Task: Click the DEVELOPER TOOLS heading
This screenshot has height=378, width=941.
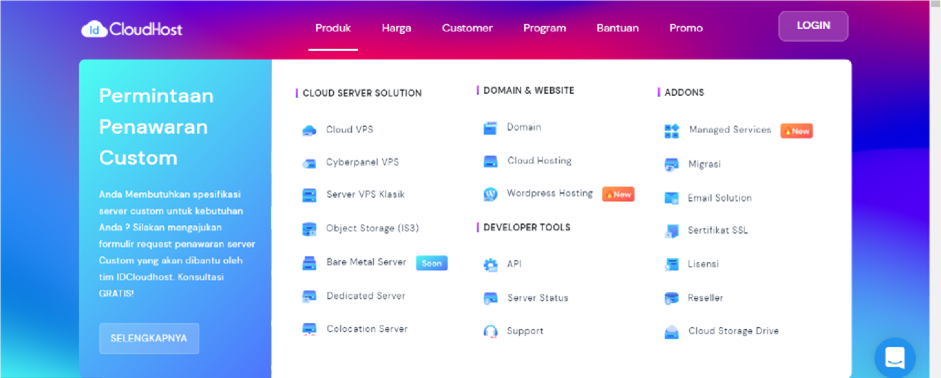Action: [527, 227]
